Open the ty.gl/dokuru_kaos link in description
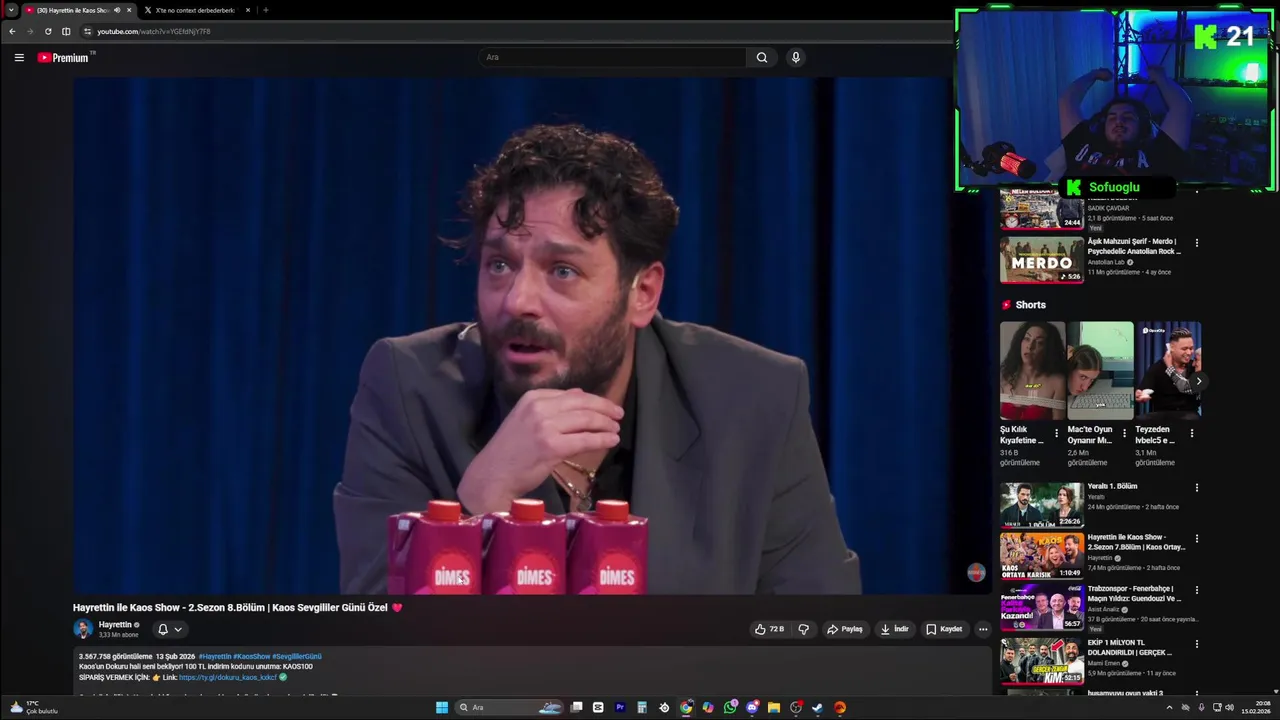 tap(228, 677)
